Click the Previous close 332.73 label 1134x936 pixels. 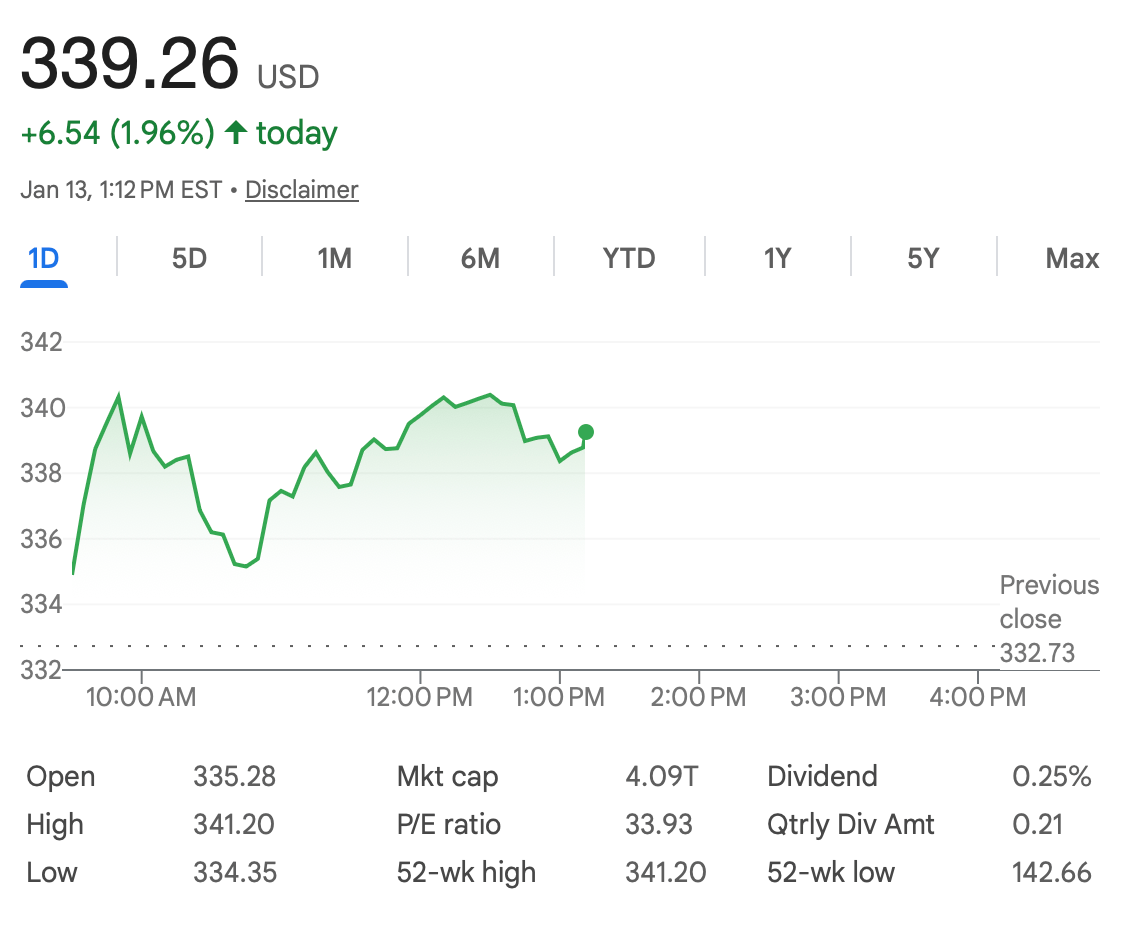pos(1048,619)
